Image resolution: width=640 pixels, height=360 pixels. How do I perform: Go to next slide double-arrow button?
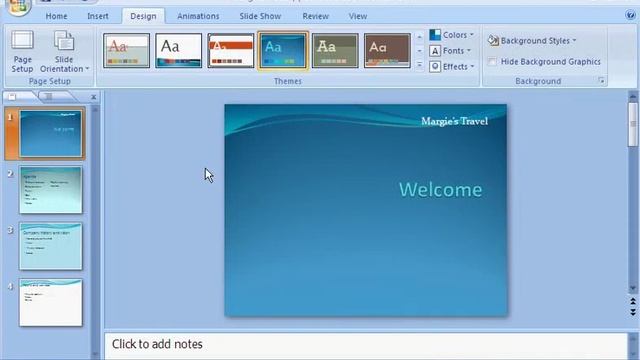point(633,312)
